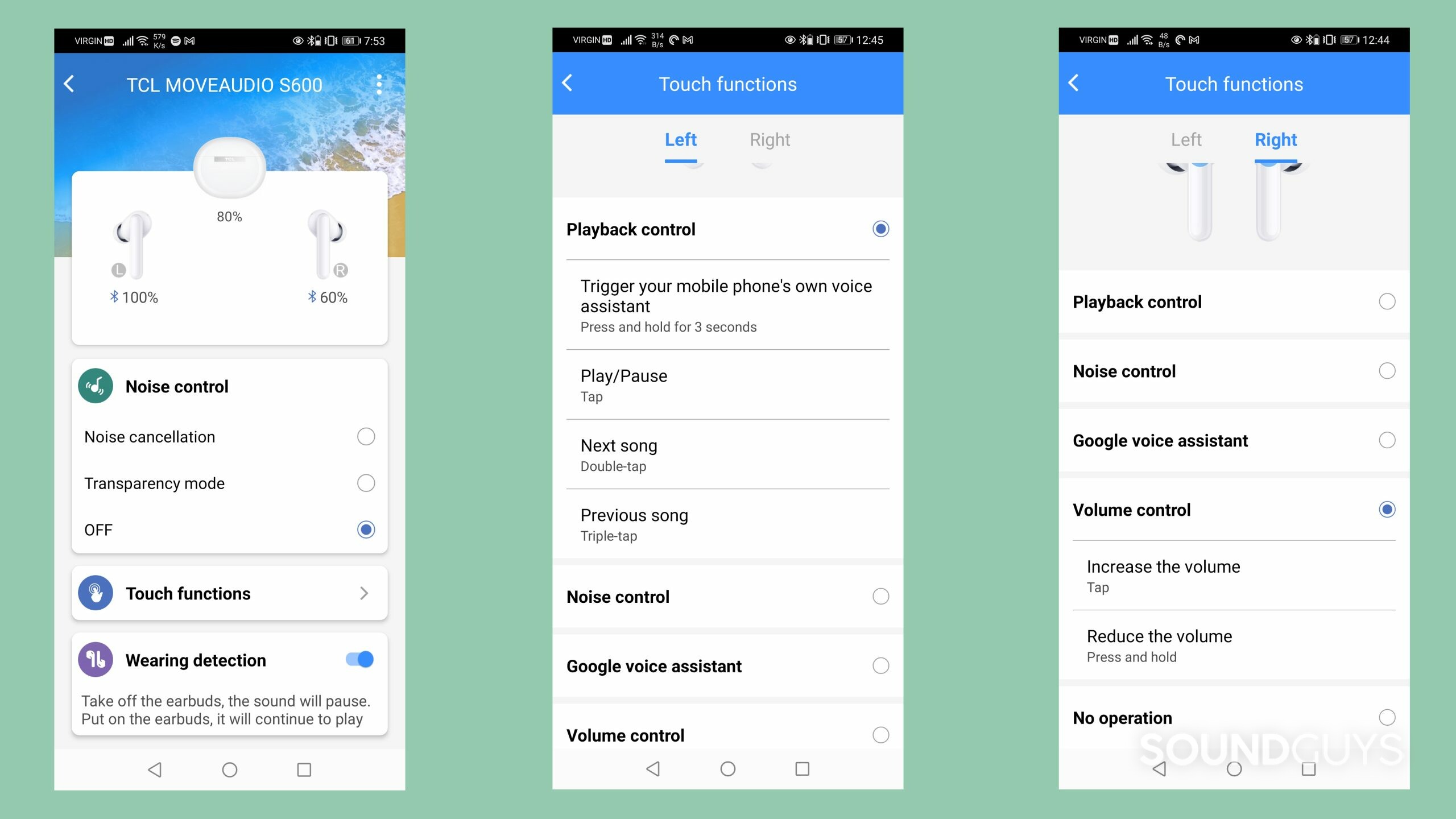Tap the Noise control icon in settings
The width and height of the screenshot is (1456, 819).
[97, 387]
